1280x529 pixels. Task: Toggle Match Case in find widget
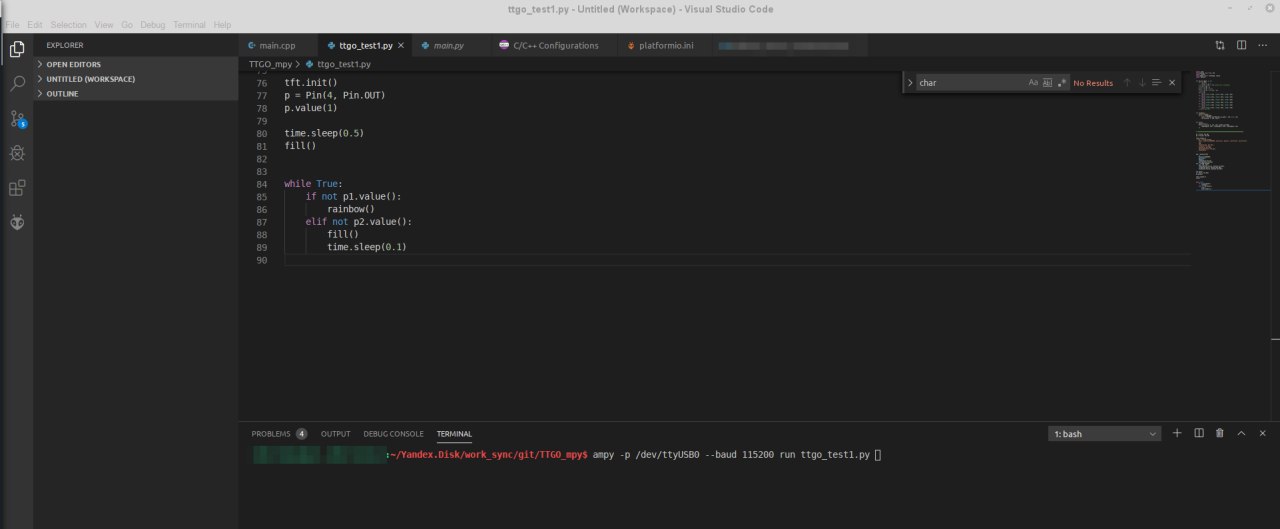1033,83
